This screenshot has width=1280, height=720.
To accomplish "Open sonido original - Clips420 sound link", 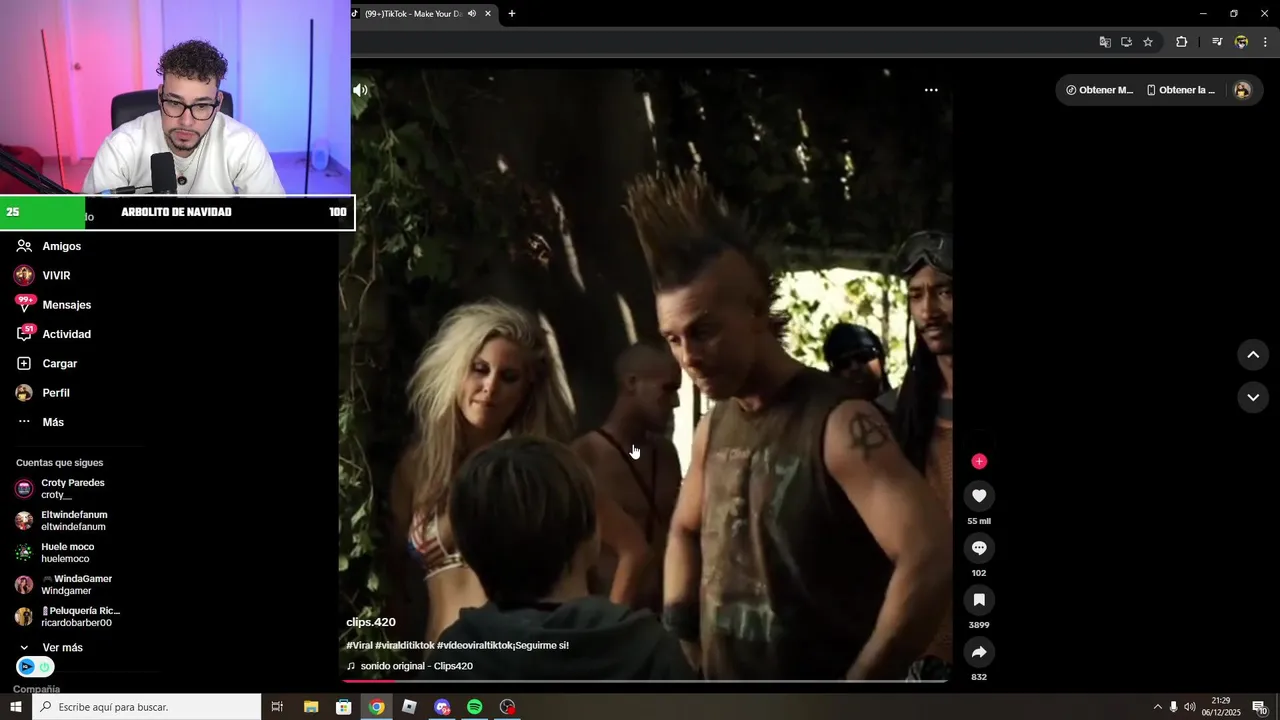I will [x=416, y=666].
